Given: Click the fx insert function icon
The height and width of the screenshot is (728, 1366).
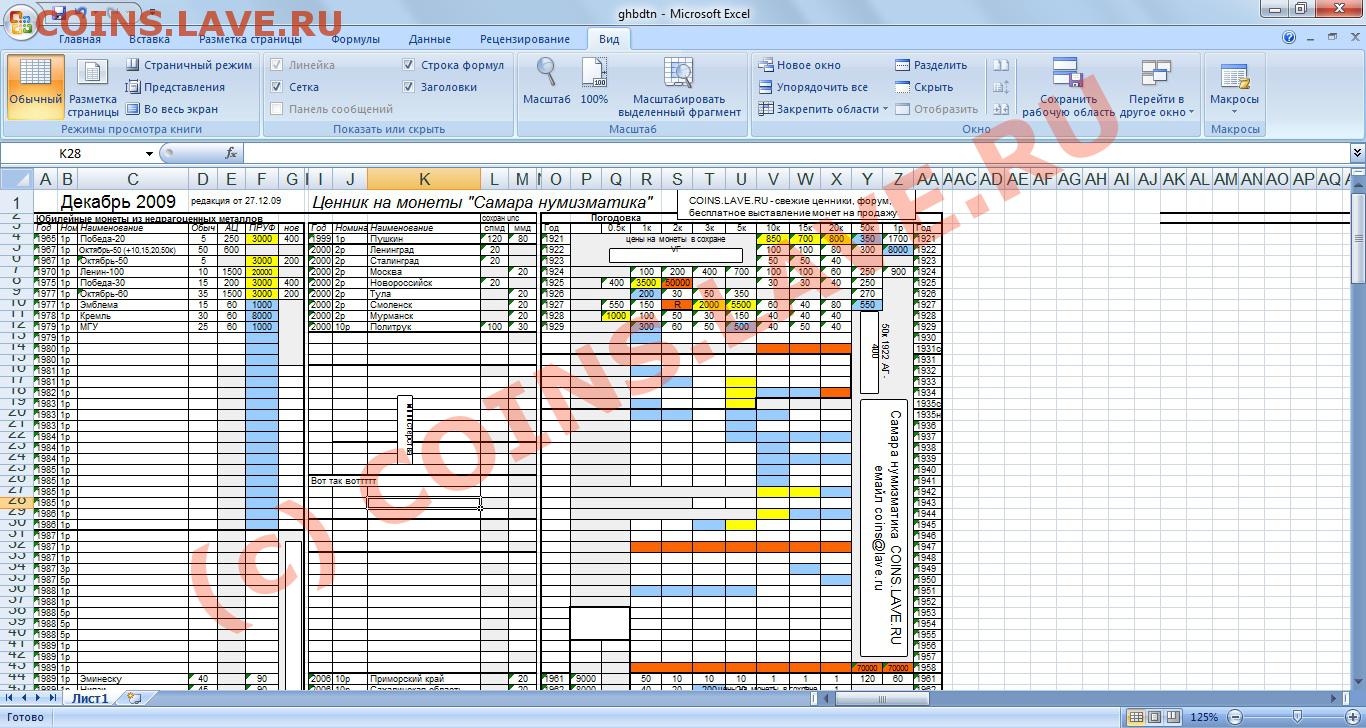Looking at the screenshot, I should pyautogui.click(x=231, y=153).
